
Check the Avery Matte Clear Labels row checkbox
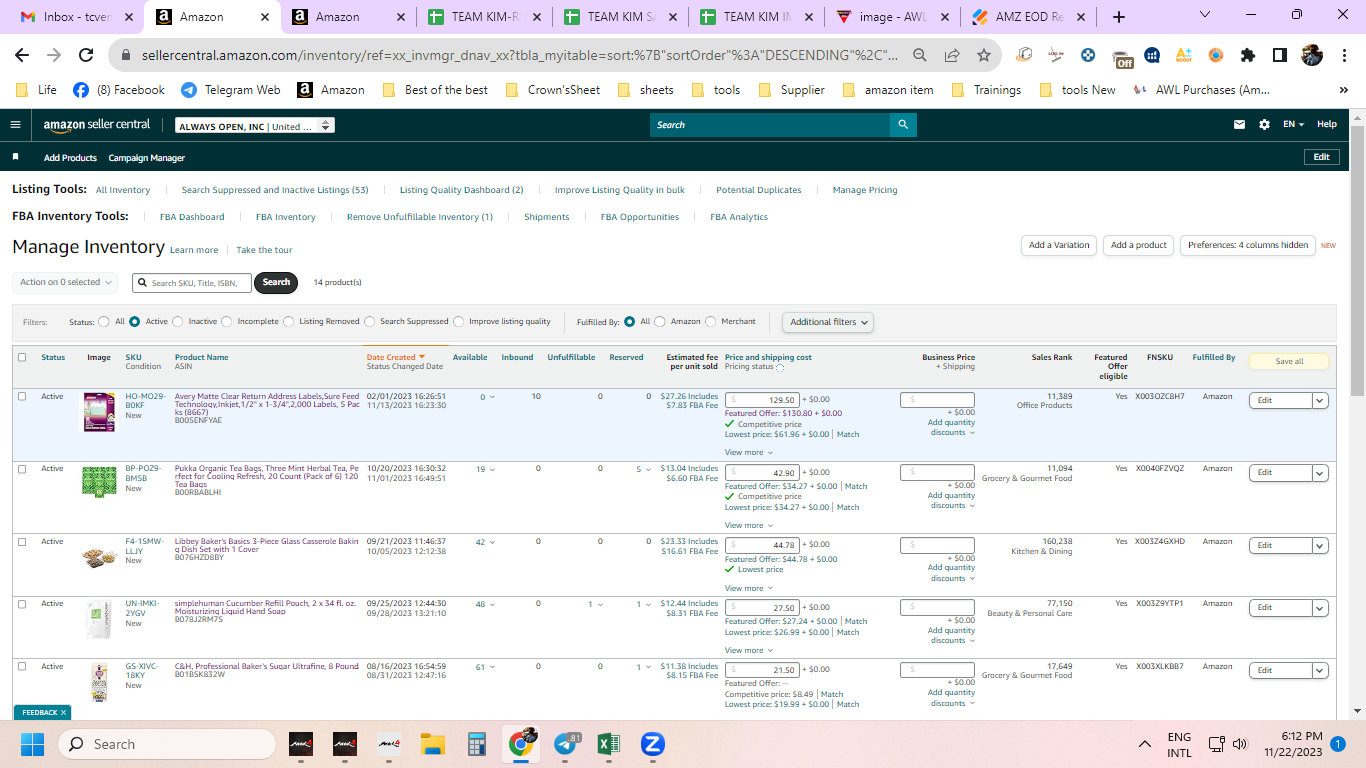point(22,396)
